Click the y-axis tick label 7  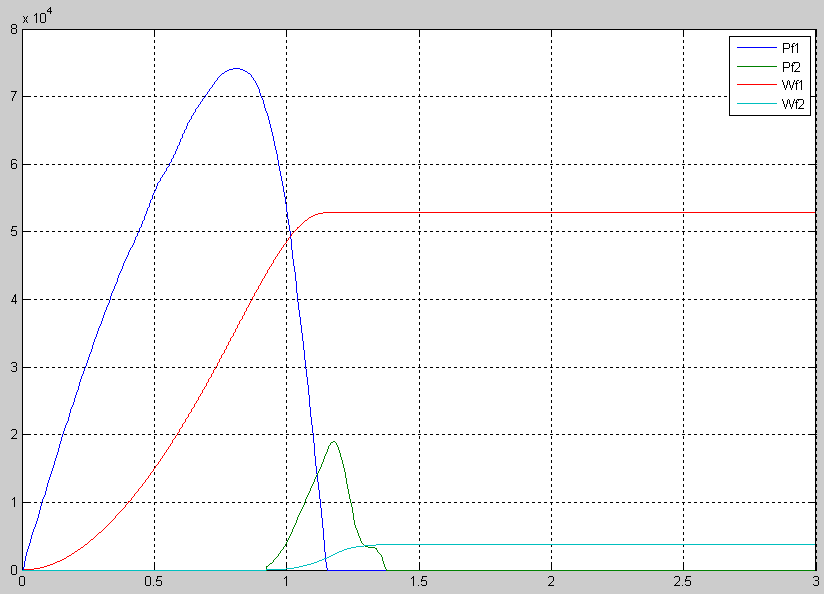pyautogui.click(x=14, y=97)
